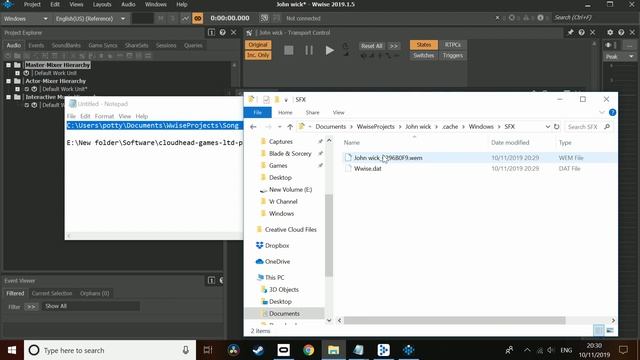640x360 pixels.
Task: Click the settings gear icon in right panel
Action: 610,32
